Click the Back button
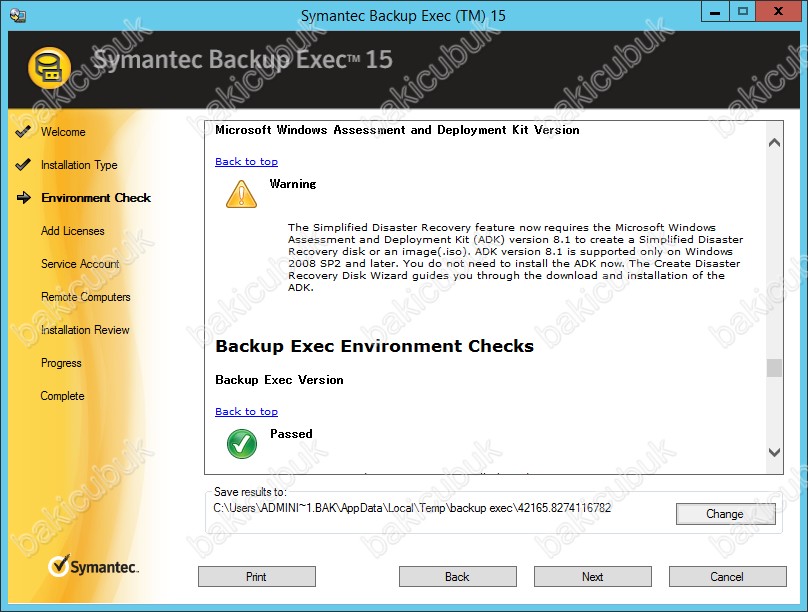808x612 pixels. click(x=458, y=576)
